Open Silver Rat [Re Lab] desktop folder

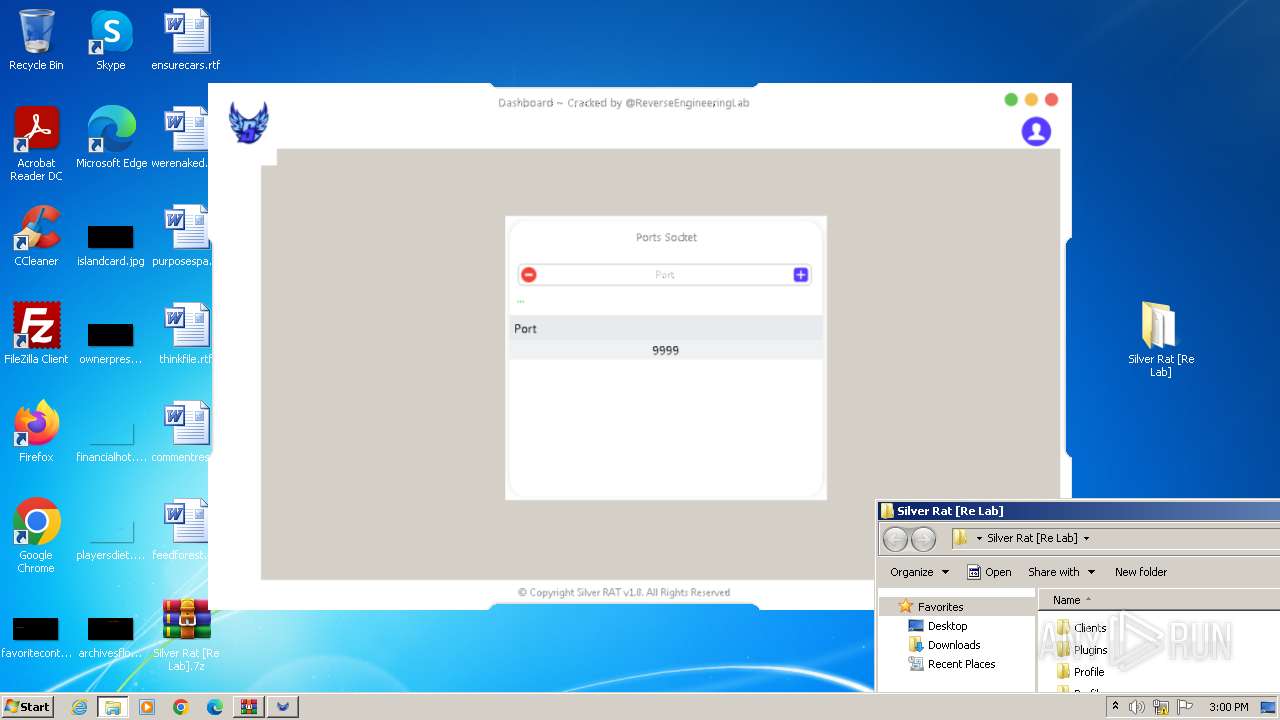point(1160,338)
